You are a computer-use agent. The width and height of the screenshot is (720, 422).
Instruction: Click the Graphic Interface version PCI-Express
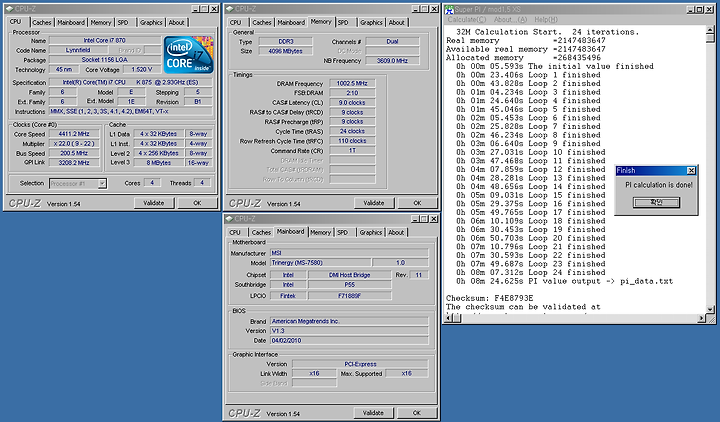[360, 364]
